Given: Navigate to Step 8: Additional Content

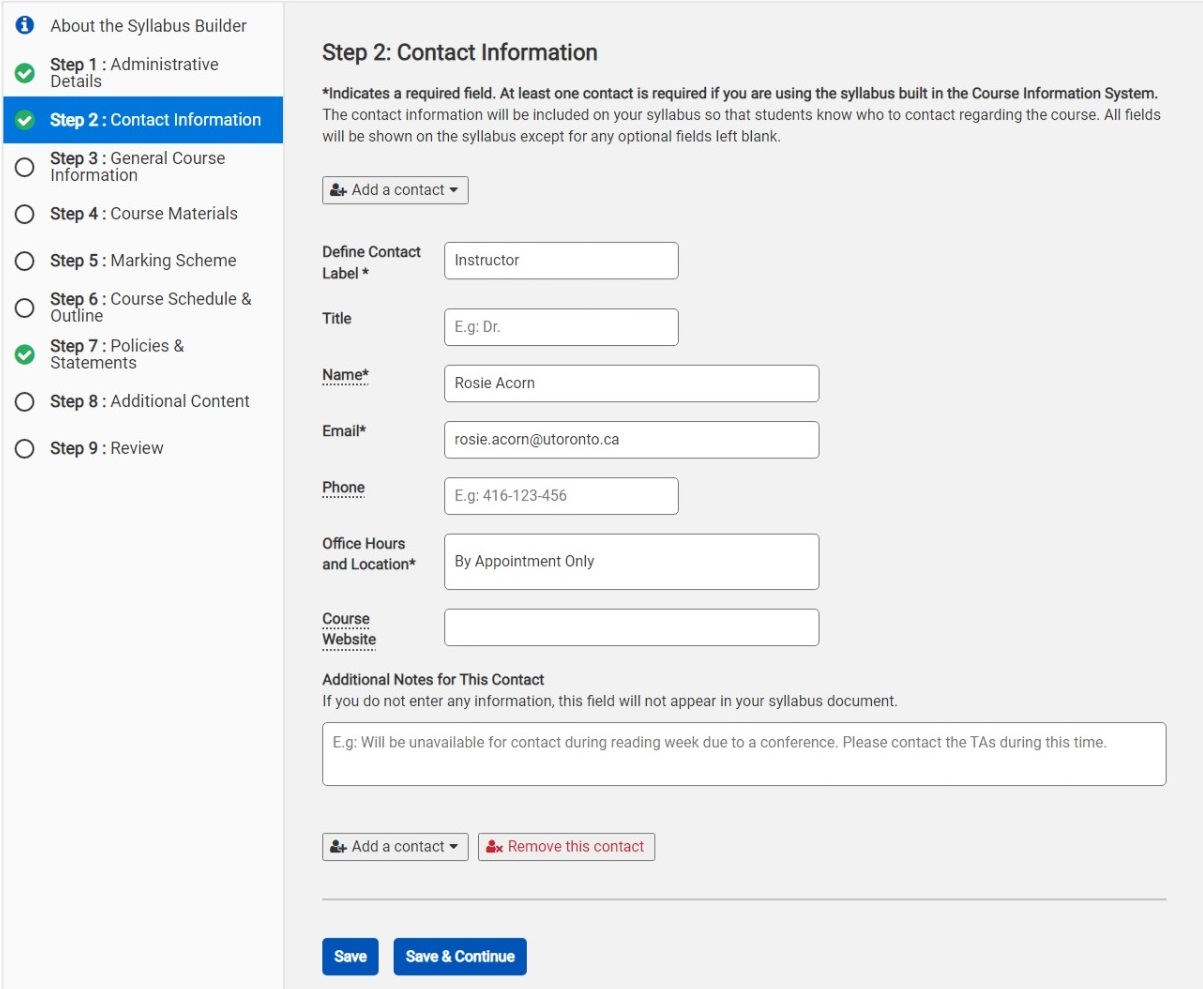Looking at the screenshot, I should point(149,401).
